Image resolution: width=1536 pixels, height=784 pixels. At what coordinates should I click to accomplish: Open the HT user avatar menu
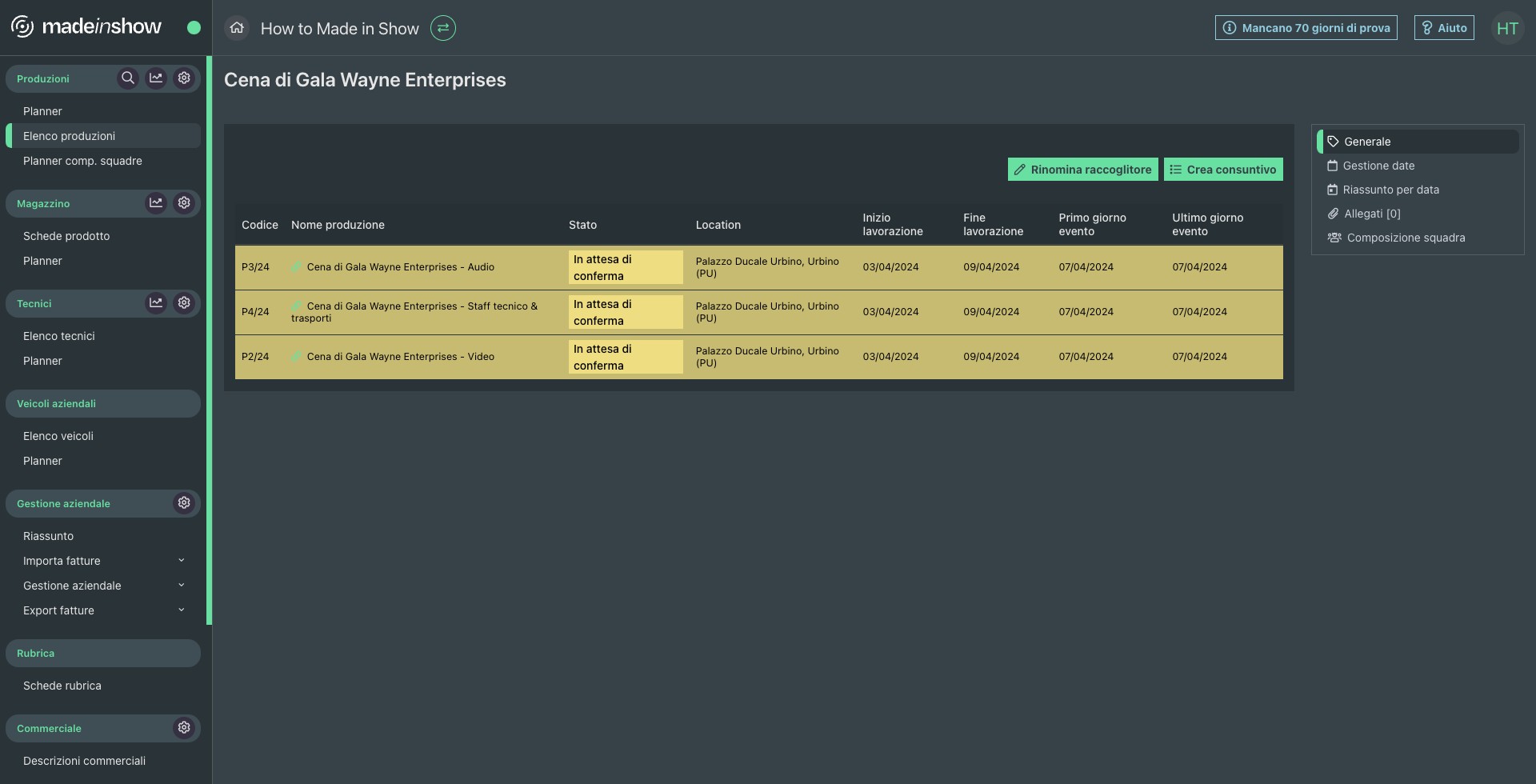coord(1507,28)
